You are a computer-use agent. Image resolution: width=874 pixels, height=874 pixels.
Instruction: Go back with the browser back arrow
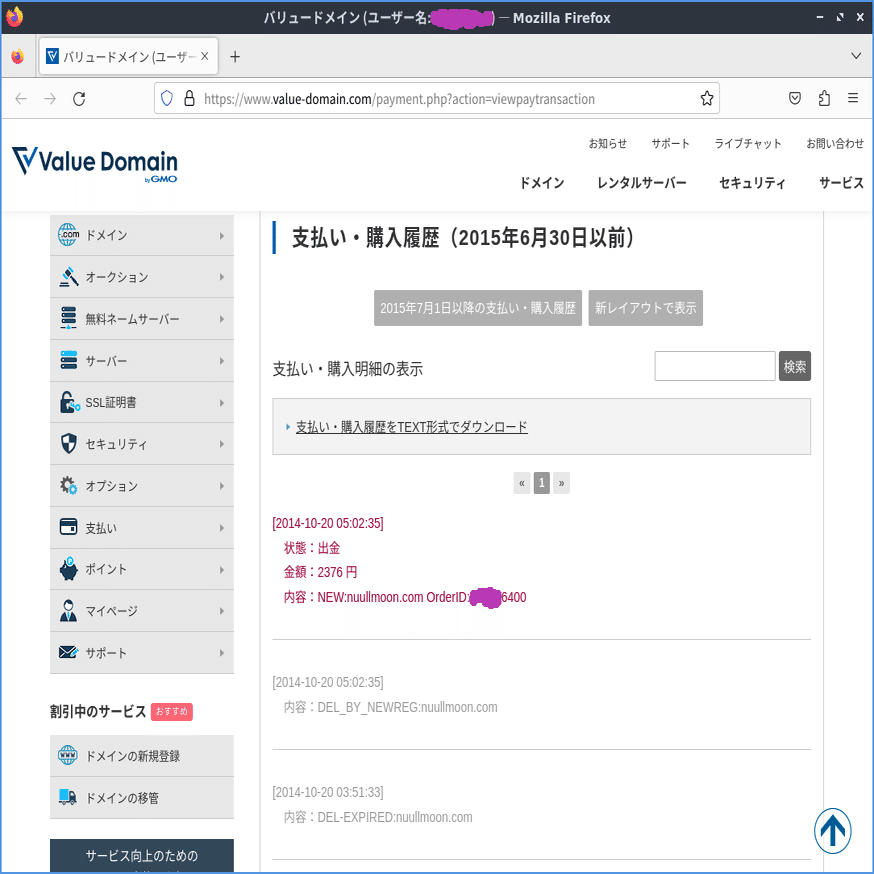[x=21, y=99]
